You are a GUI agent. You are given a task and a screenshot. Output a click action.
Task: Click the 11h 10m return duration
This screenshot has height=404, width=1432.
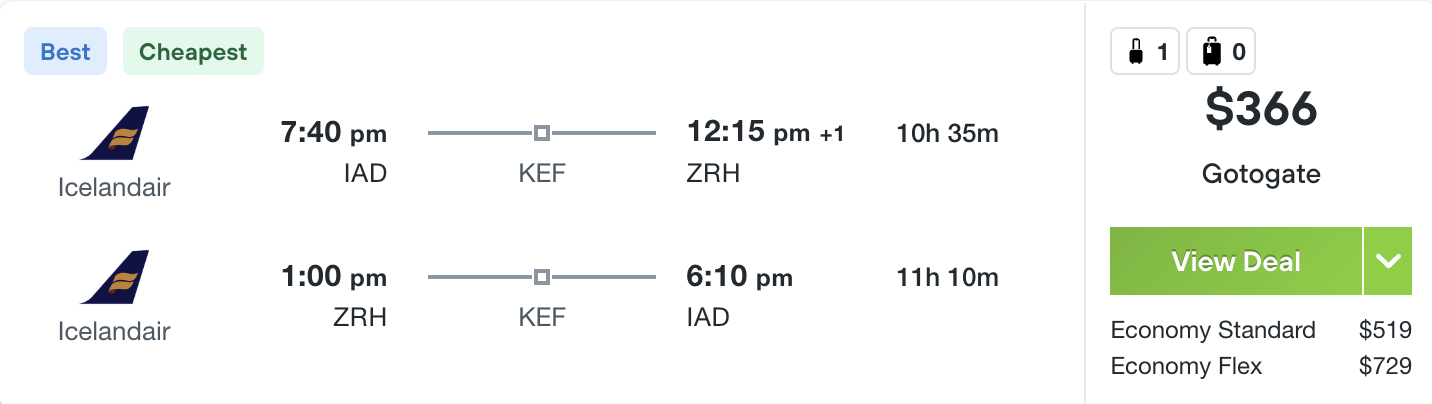pyautogui.click(x=948, y=277)
